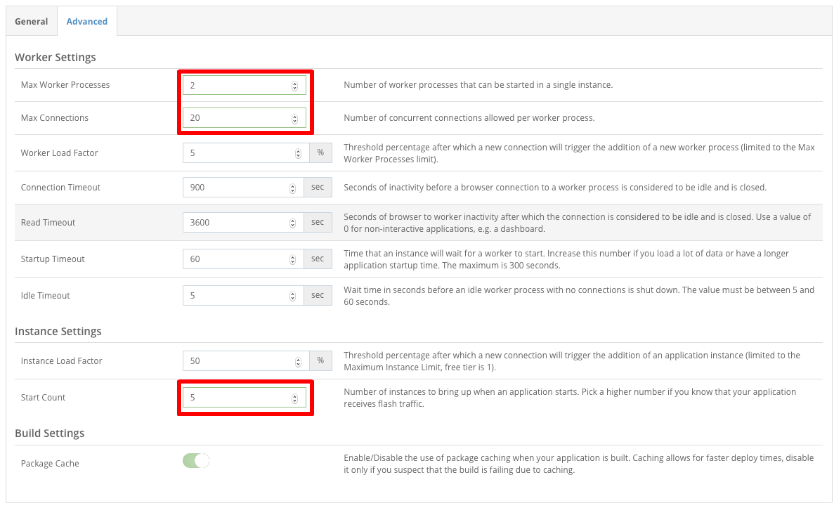Click the Max Worker Processes input field

(236, 86)
